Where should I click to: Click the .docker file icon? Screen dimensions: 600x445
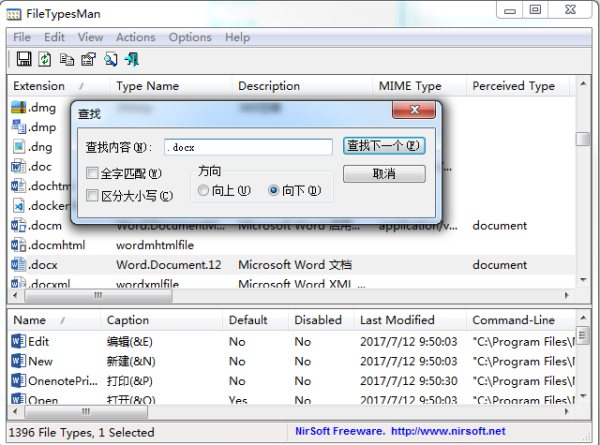pos(18,206)
